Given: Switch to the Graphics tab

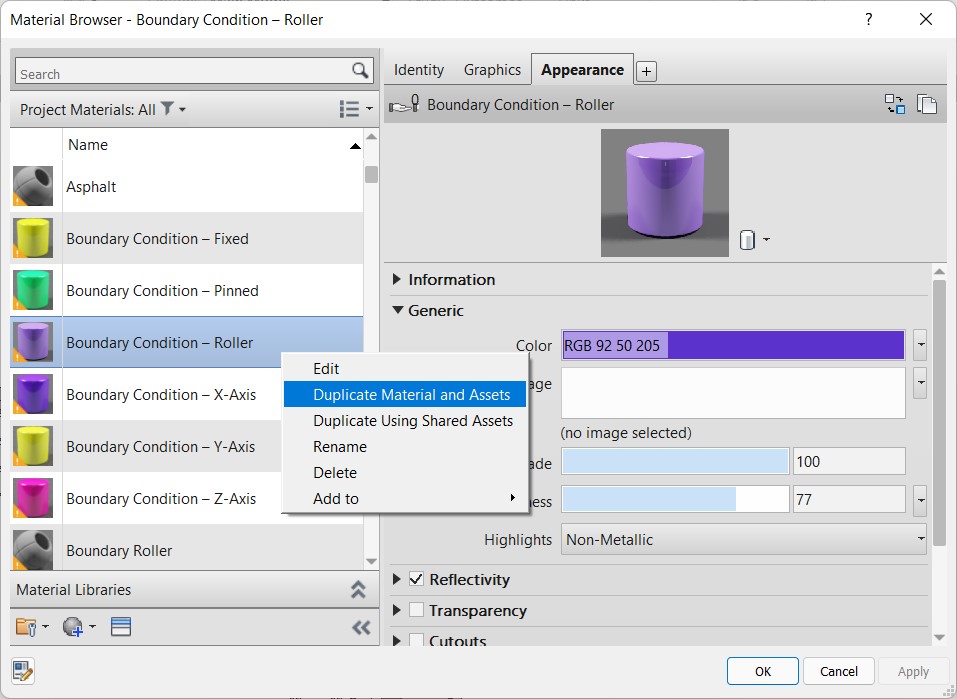Looking at the screenshot, I should (493, 70).
